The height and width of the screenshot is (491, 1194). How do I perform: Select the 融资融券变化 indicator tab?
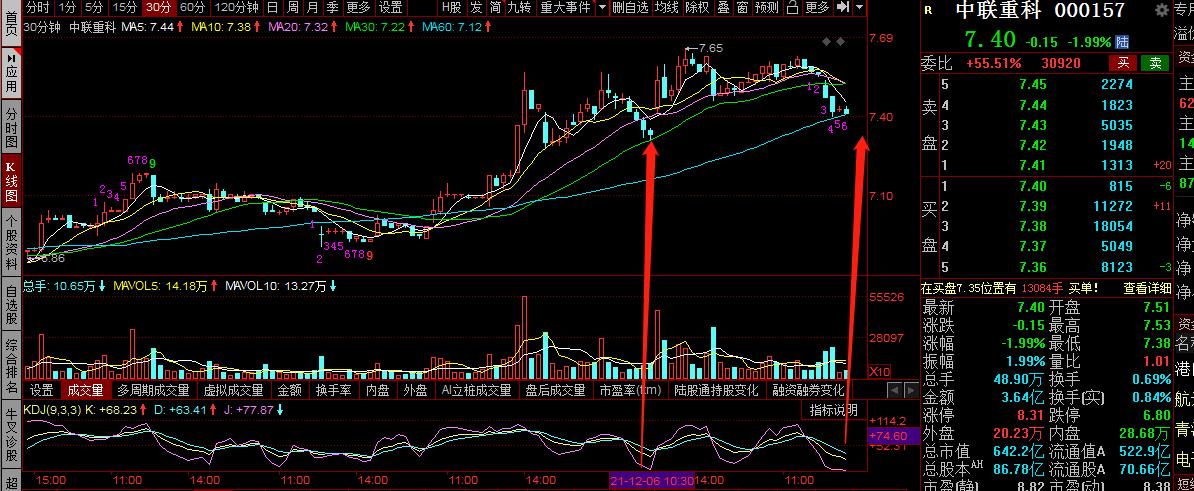click(809, 391)
